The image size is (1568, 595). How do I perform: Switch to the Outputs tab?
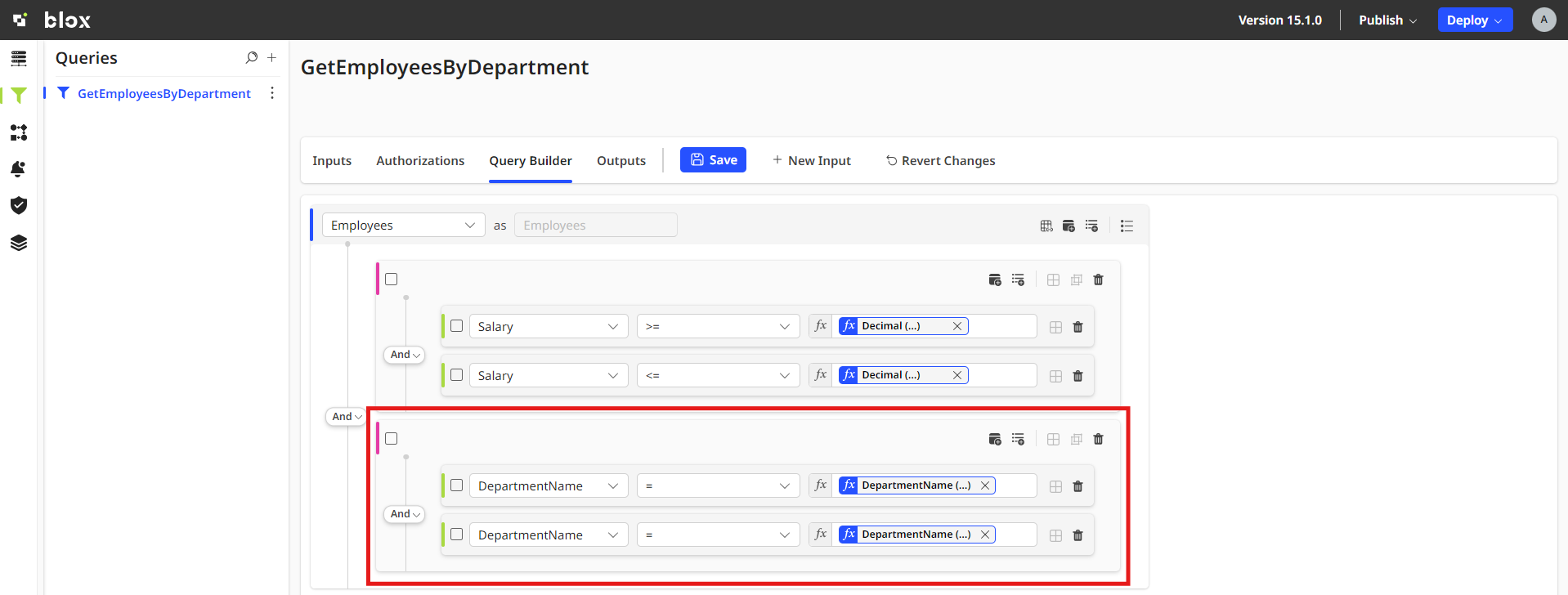[x=620, y=161]
